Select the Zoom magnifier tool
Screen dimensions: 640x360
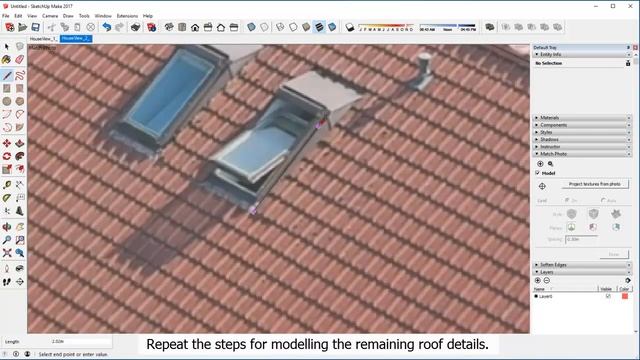[7, 240]
